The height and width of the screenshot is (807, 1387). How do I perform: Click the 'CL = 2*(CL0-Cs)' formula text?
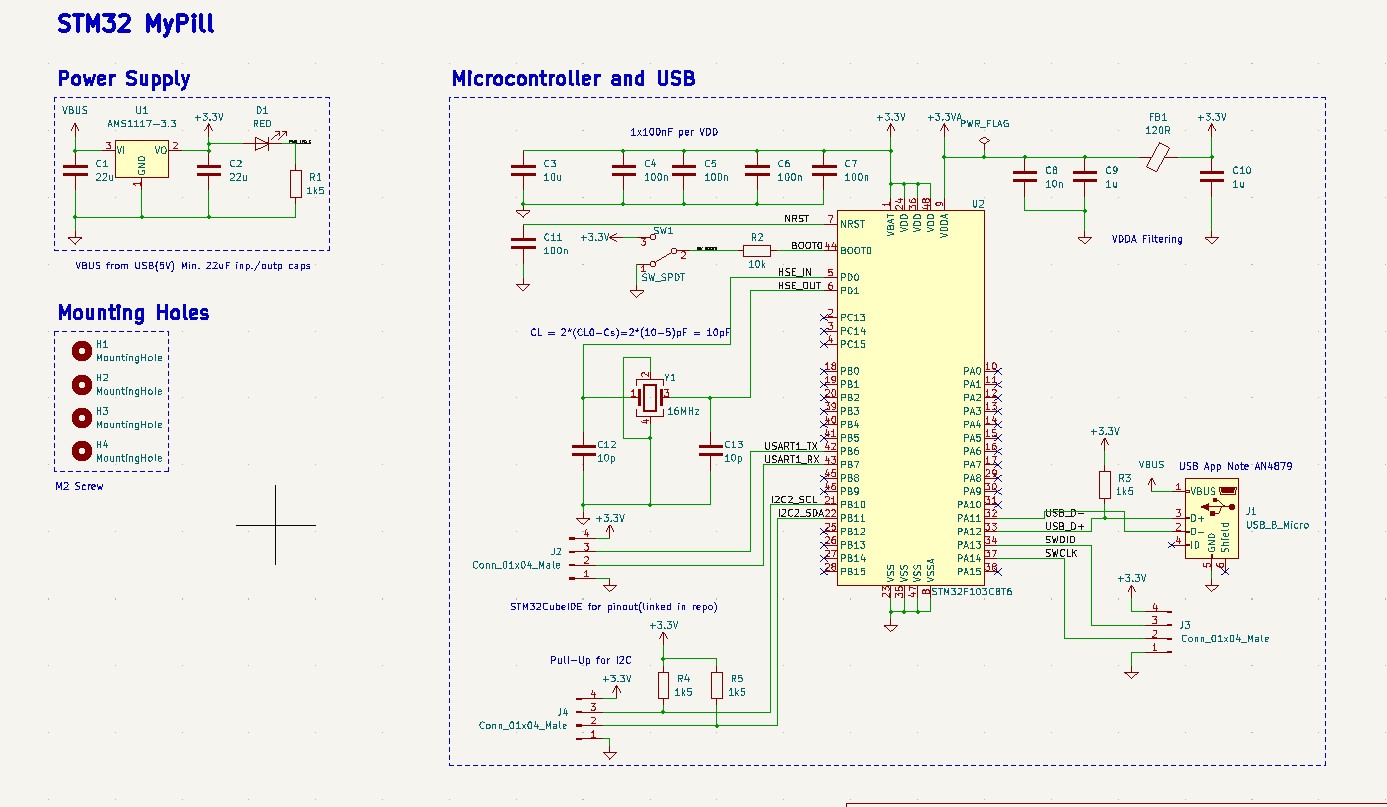click(631, 332)
